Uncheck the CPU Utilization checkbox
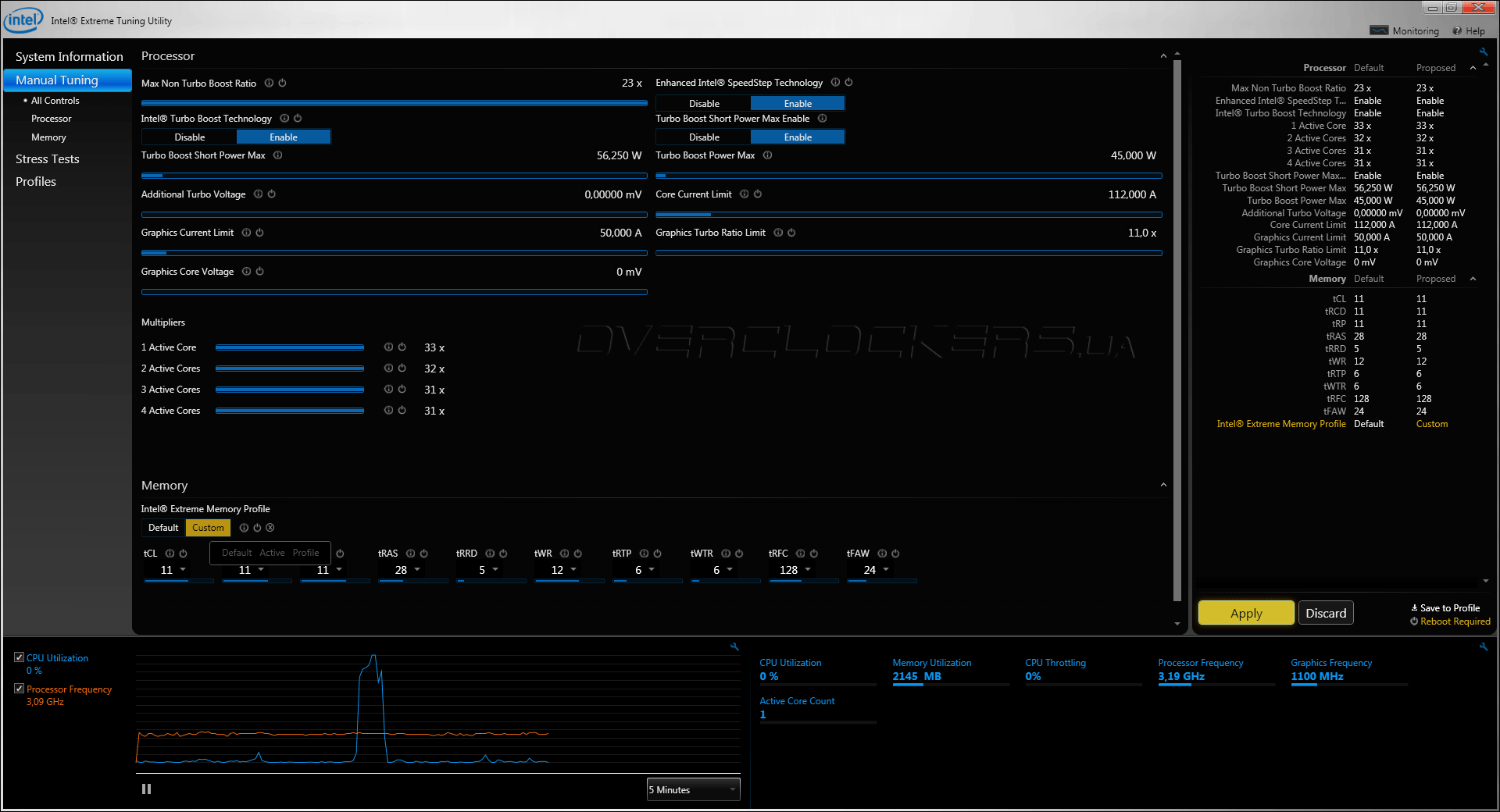The height and width of the screenshot is (812, 1500). pyautogui.click(x=20, y=657)
